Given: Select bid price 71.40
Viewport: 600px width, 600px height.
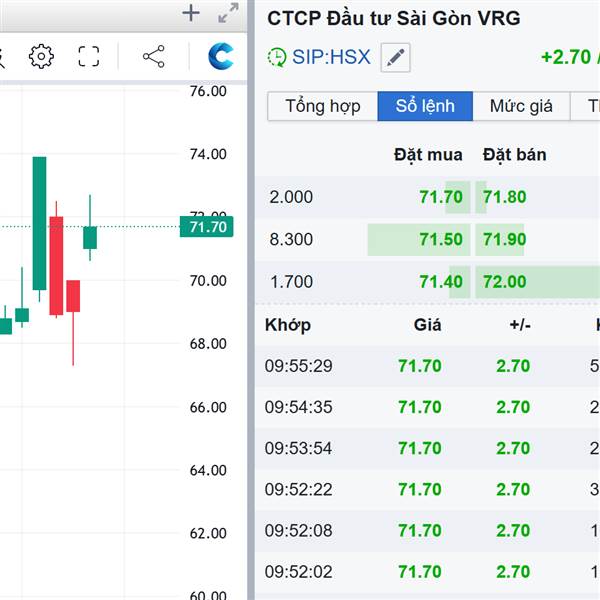Looking at the screenshot, I should [x=441, y=282].
